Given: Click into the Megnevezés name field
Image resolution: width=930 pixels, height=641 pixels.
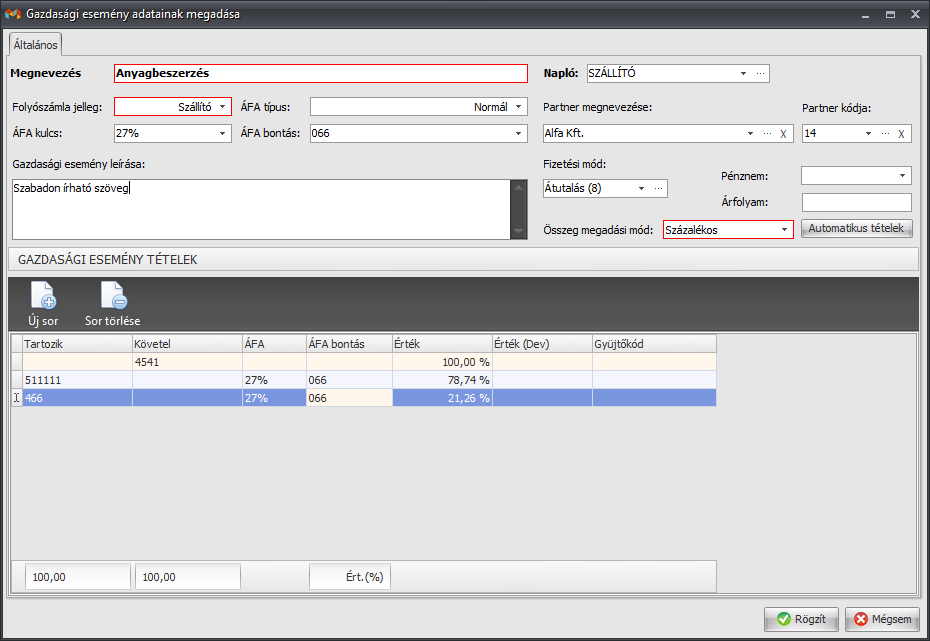Looking at the screenshot, I should point(320,73).
